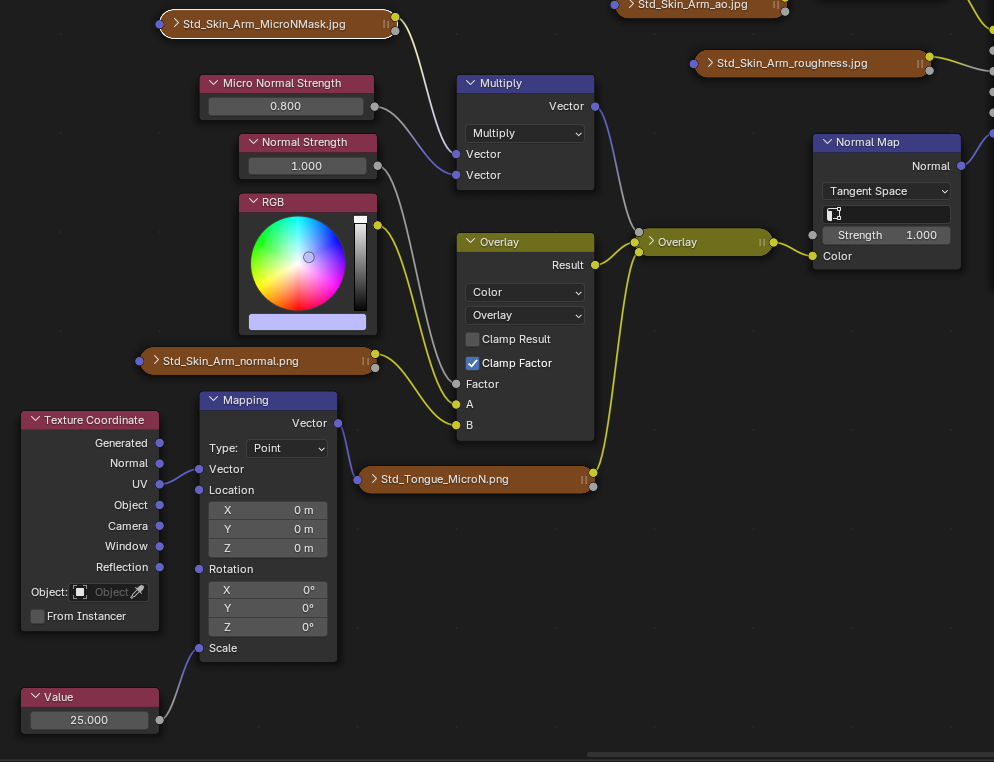
Task: Open the Multiply operation dropdown
Action: (524, 133)
